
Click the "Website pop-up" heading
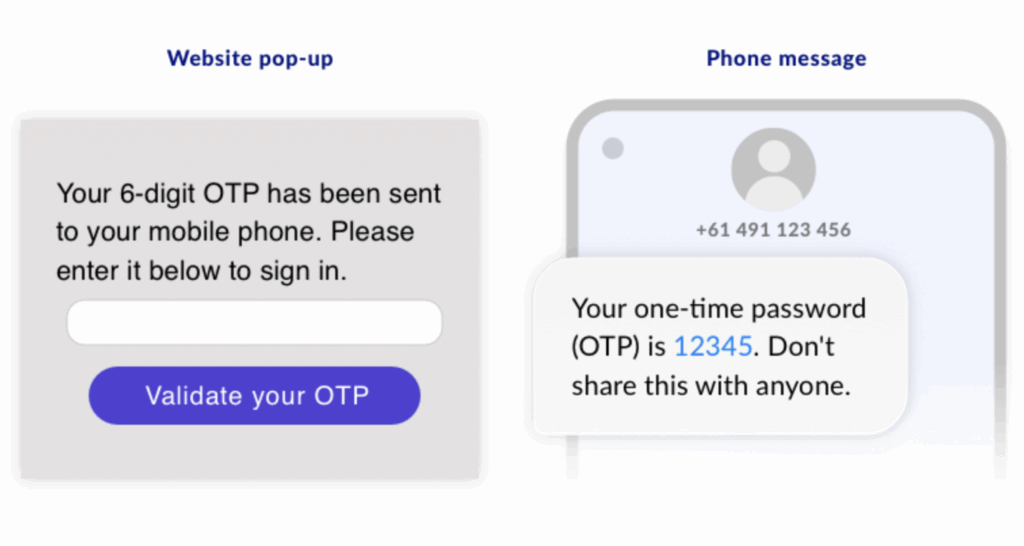(x=250, y=58)
